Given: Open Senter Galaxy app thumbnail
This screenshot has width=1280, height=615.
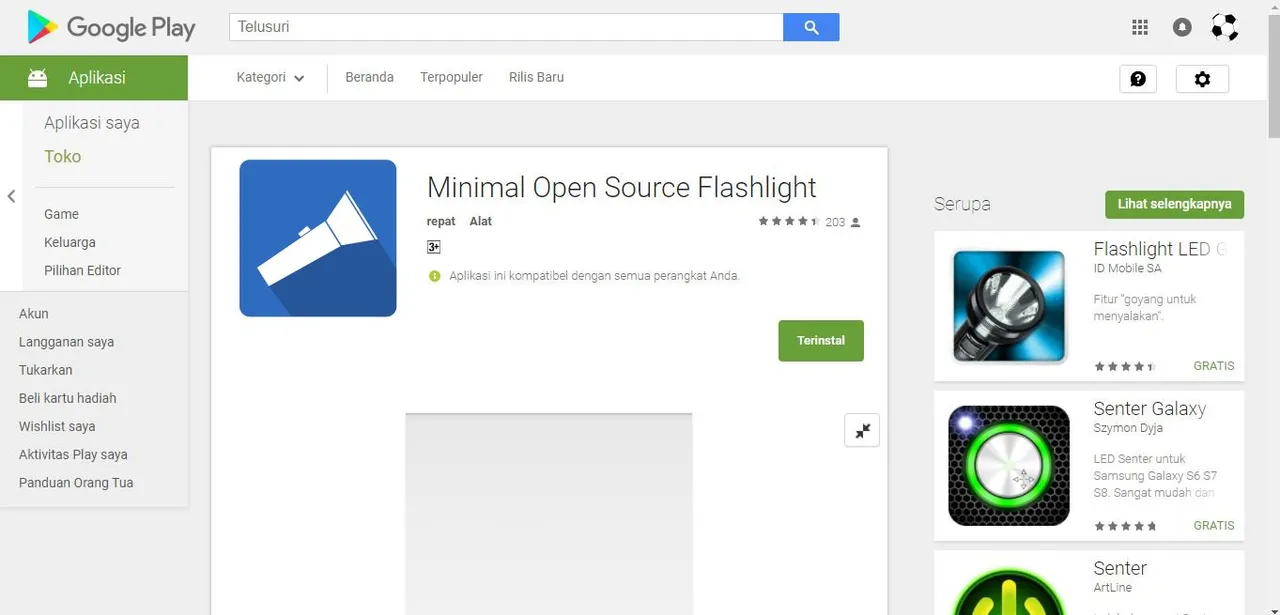Looking at the screenshot, I should (1009, 465).
